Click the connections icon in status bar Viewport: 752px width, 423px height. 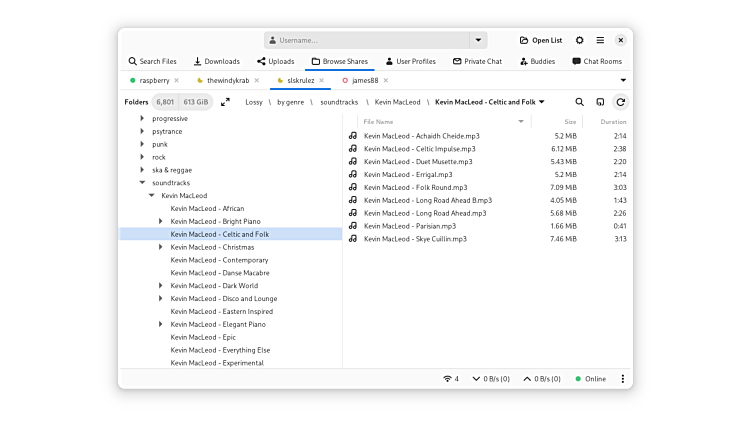pos(450,379)
